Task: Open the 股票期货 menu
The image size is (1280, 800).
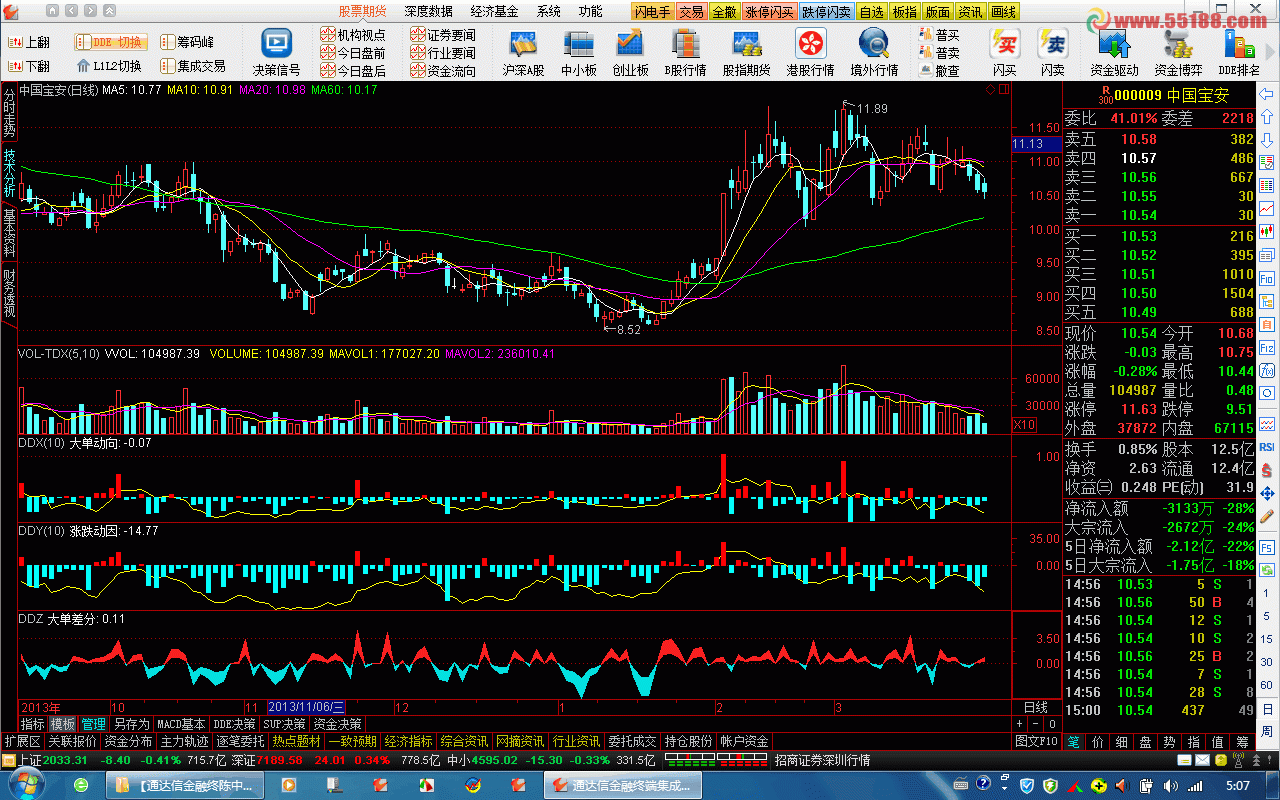Action: (x=362, y=12)
